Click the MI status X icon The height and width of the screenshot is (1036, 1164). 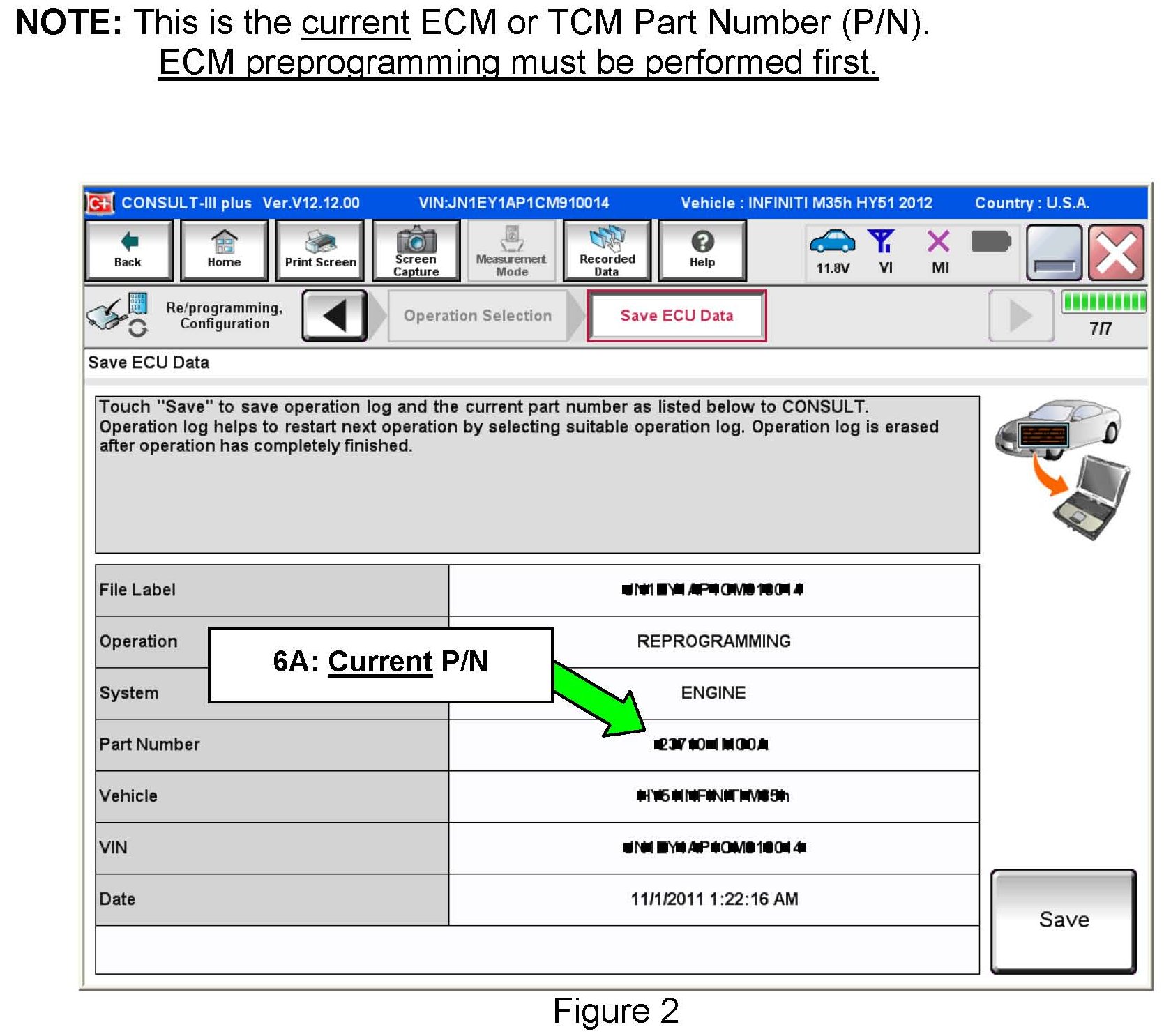939,250
